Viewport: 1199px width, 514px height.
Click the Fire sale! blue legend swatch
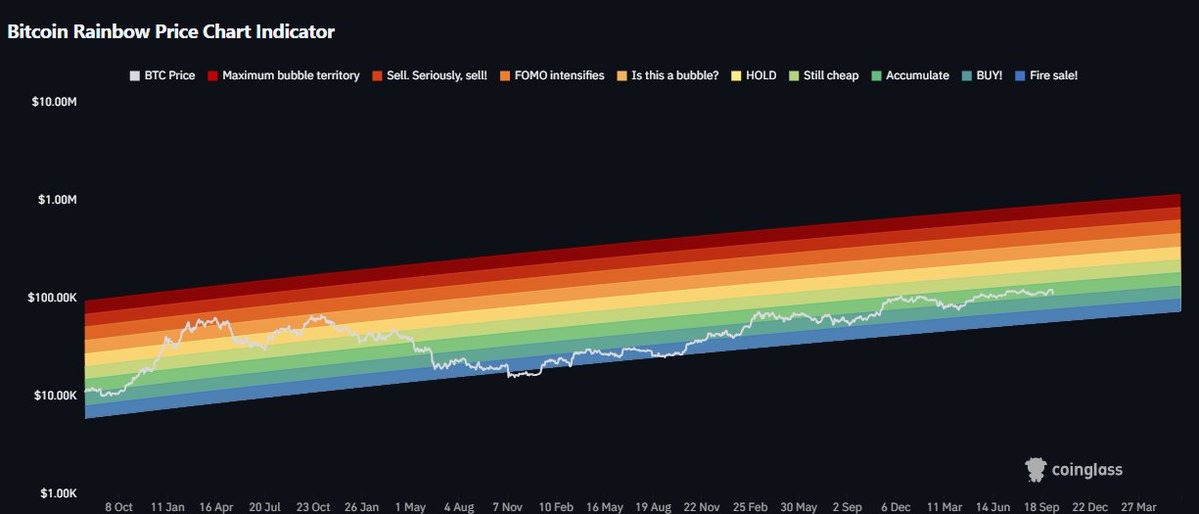(1019, 75)
